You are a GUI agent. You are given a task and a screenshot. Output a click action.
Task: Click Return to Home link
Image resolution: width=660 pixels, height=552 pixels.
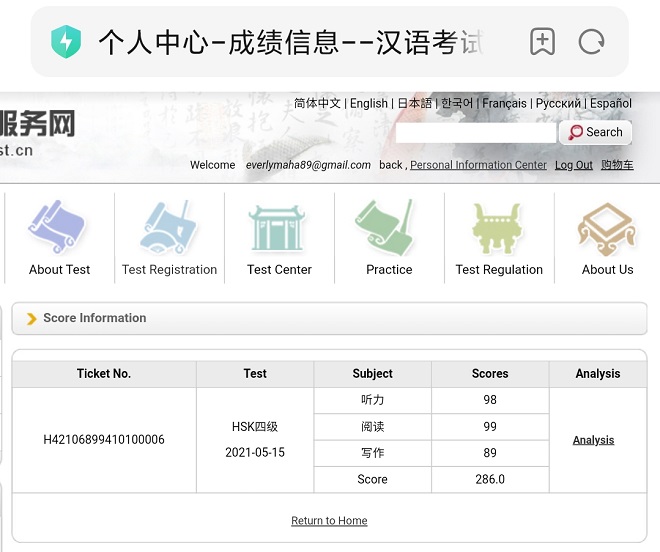click(x=329, y=521)
